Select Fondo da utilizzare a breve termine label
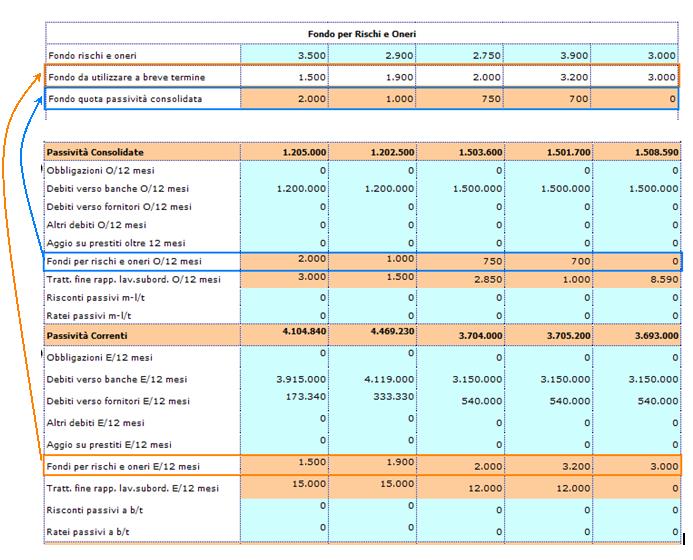Image resolution: width=693 pixels, height=560 pixels. 126,77
